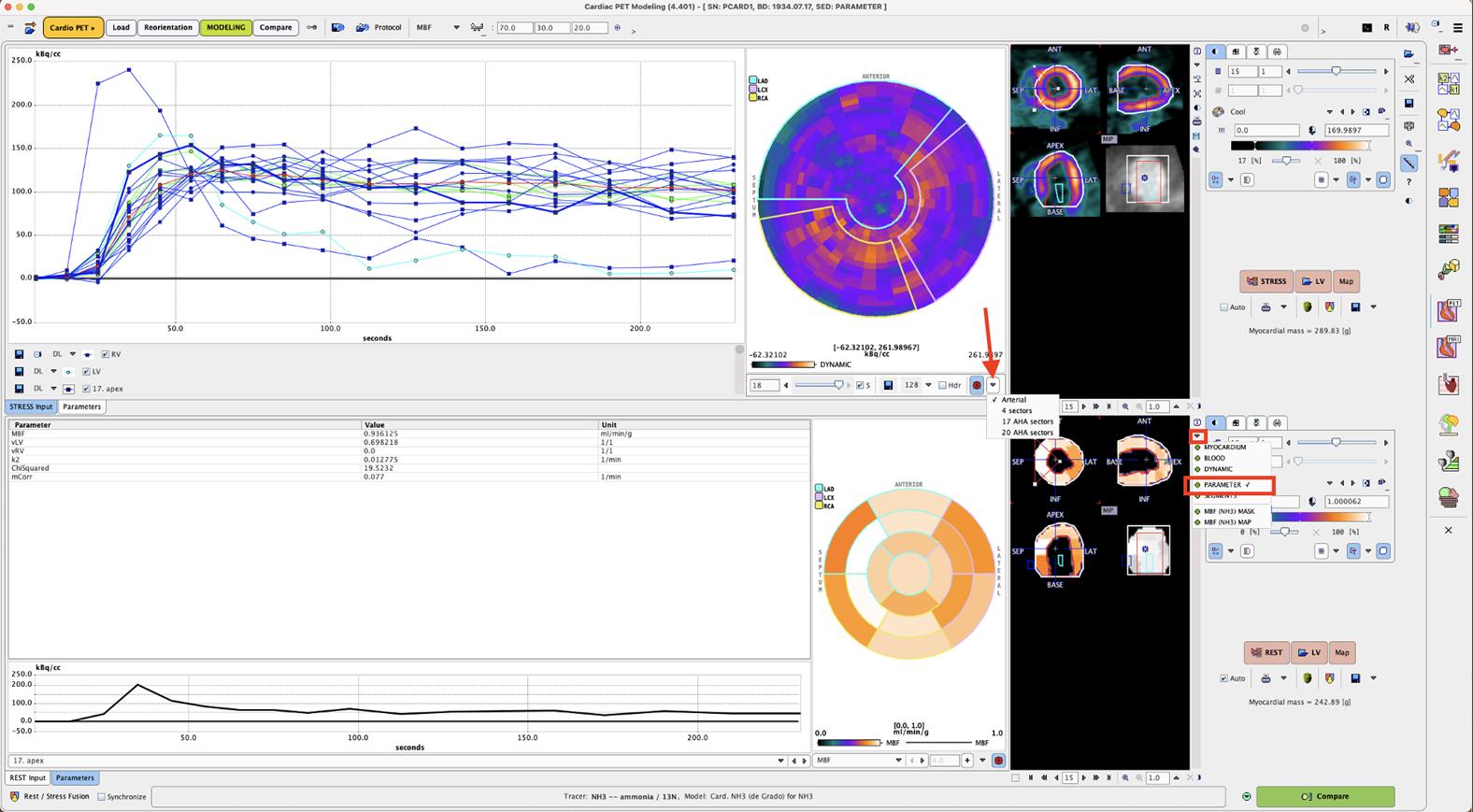Open the Rest / Stress Fusion option
The width and height of the screenshot is (1473, 812).
click(x=50, y=797)
